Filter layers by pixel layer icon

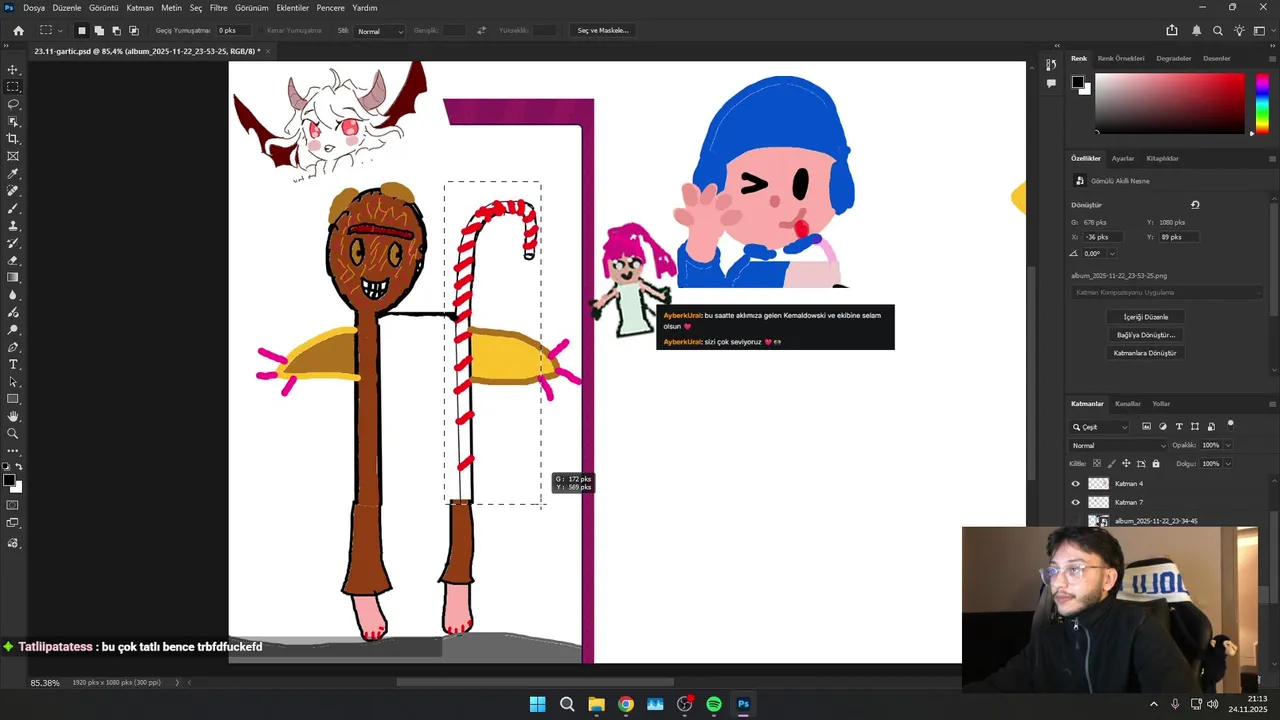click(1146, 427)
